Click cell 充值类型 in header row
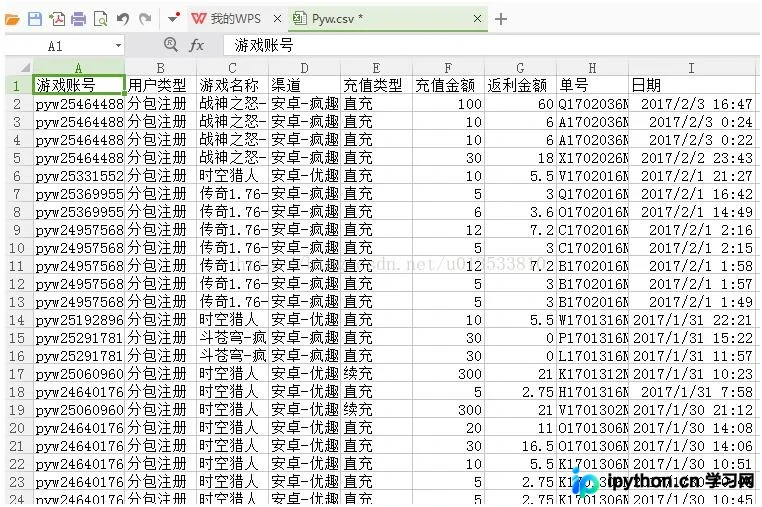Viewport: 762px width, 507px height. (x=377, y=86)
